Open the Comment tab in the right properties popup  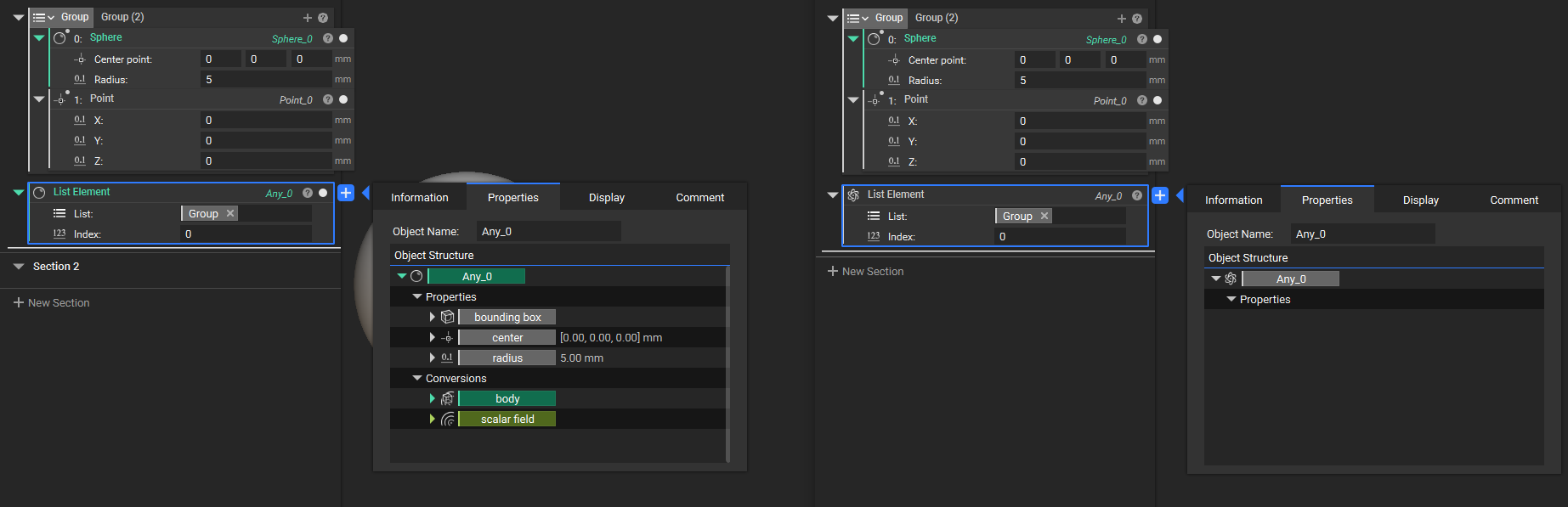point(1514,200)
